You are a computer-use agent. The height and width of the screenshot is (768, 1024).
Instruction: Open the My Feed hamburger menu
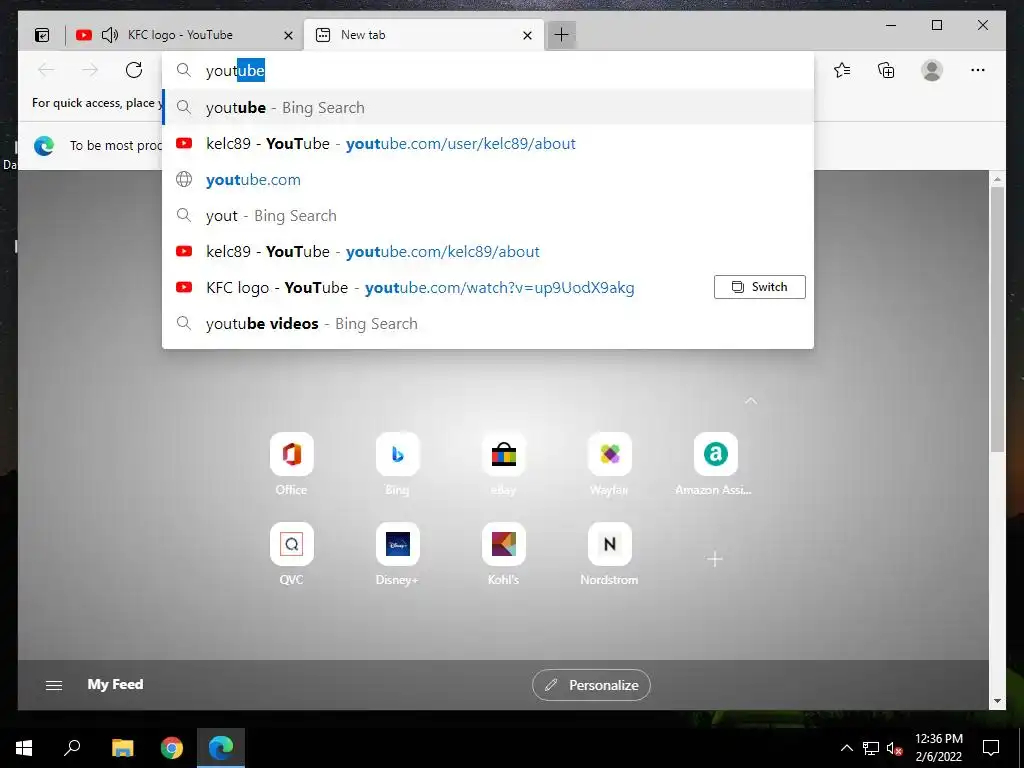pos(54,685)
